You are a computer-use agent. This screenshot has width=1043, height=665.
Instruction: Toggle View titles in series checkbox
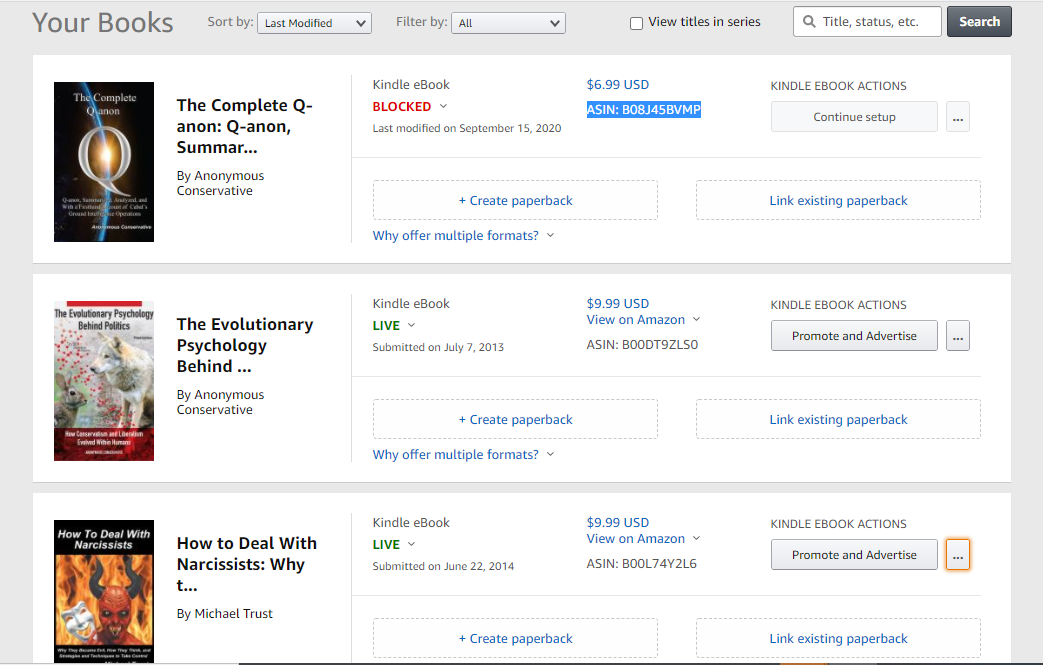coord(637,23)
